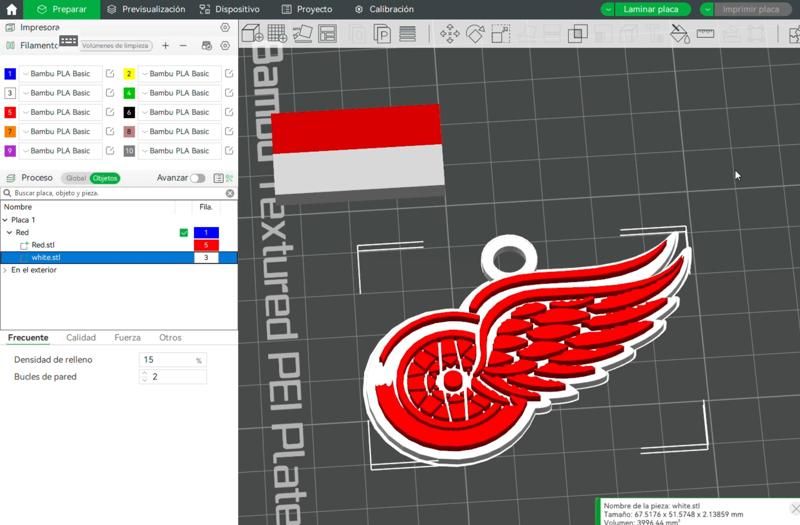Toggle the Avanzar advanced switch
800x525 pixels.
click(x=197, y=178)
